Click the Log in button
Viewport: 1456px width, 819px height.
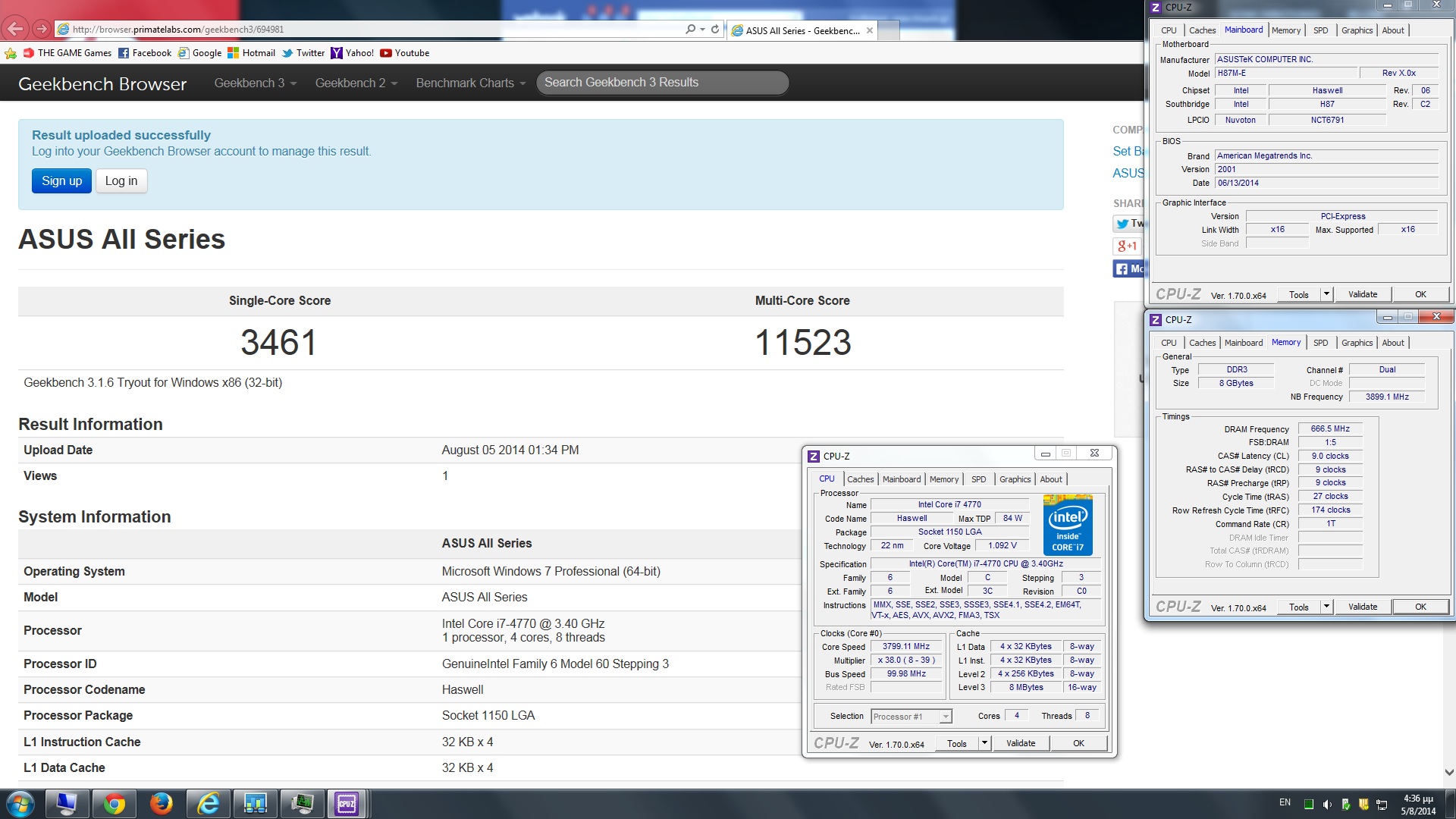click(121, 180)
